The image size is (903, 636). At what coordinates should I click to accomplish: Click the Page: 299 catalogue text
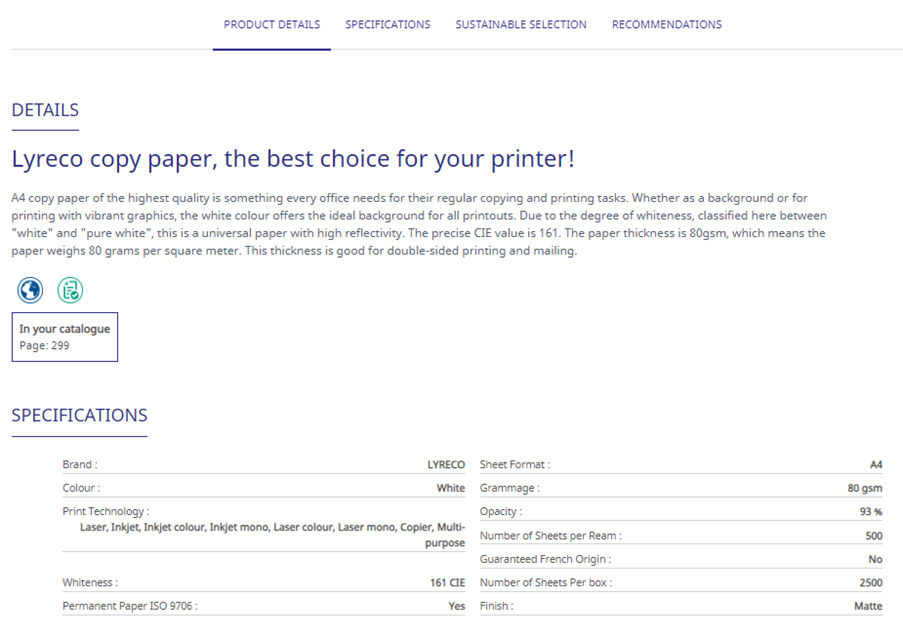click(x=44, y=346)
